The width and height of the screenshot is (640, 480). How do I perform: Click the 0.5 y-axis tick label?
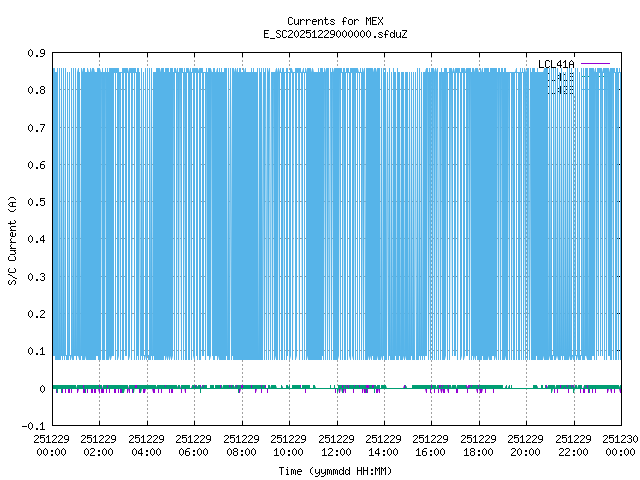(x=36, y=203)
